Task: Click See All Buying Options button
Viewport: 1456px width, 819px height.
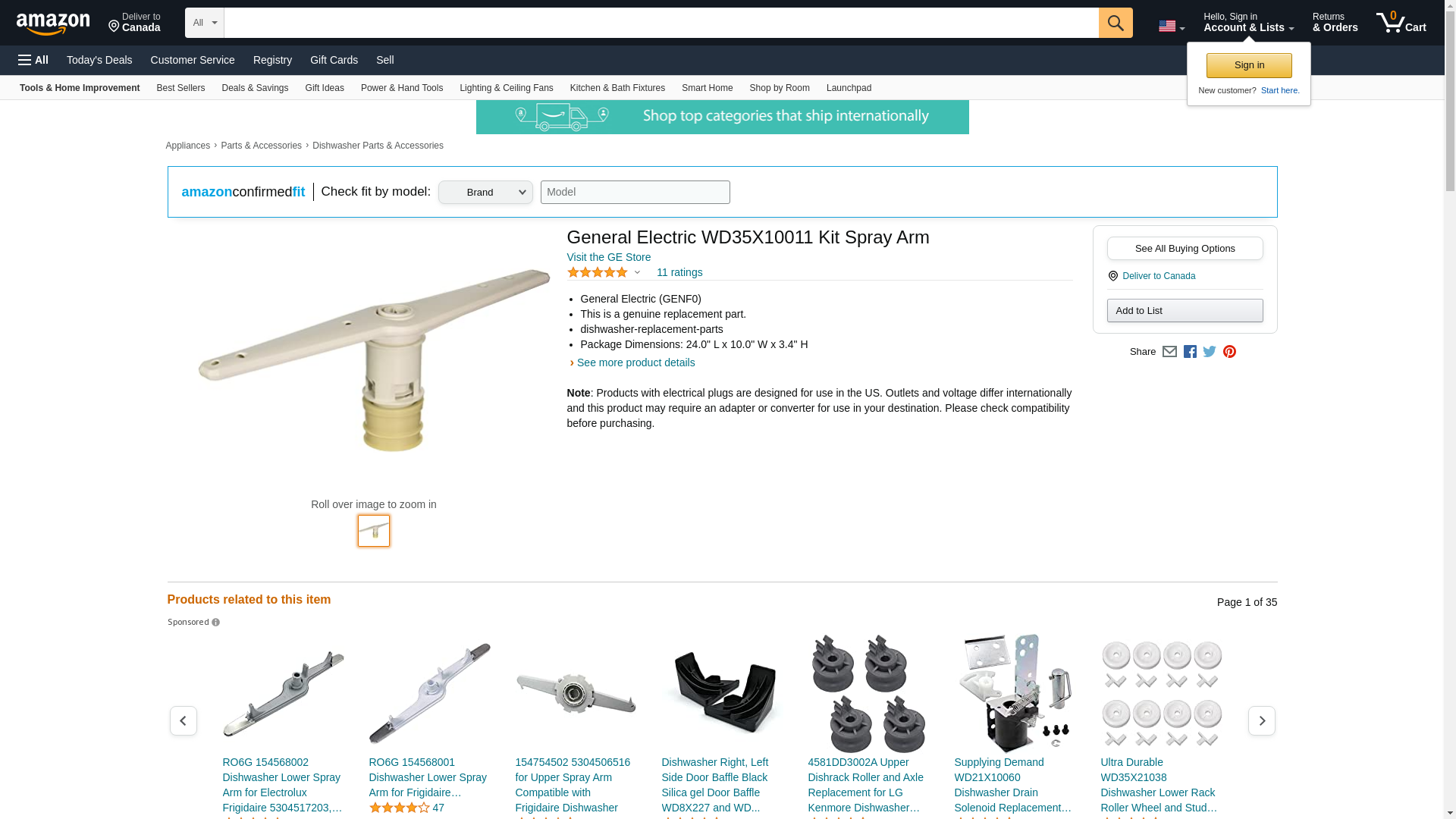Action: [1185, 249]
